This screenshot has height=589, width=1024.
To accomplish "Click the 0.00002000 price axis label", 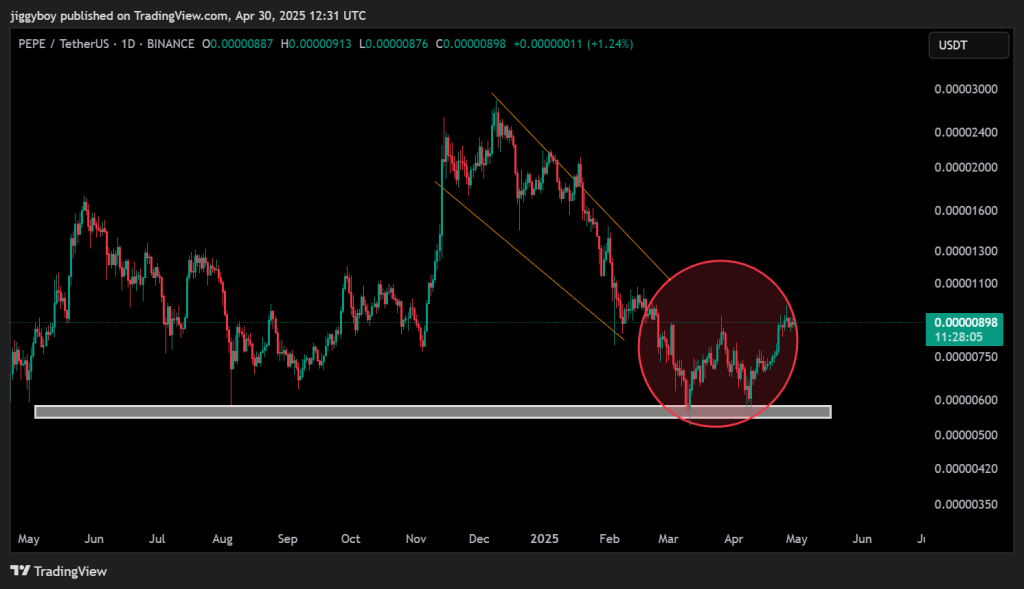I will coord(966,167).
